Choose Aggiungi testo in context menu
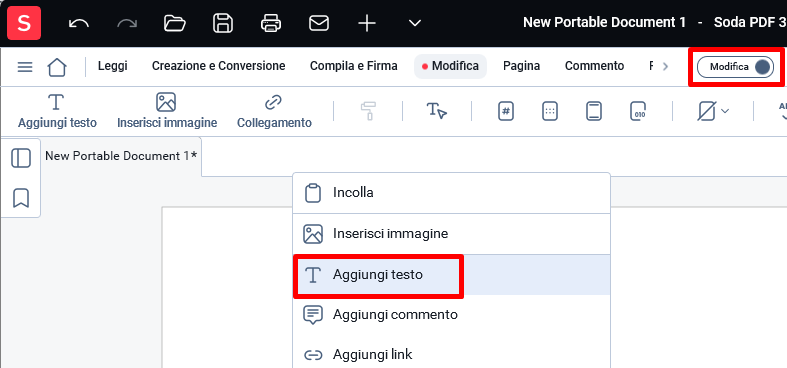The height and width of the screenshot is (368, 787). 451,275
